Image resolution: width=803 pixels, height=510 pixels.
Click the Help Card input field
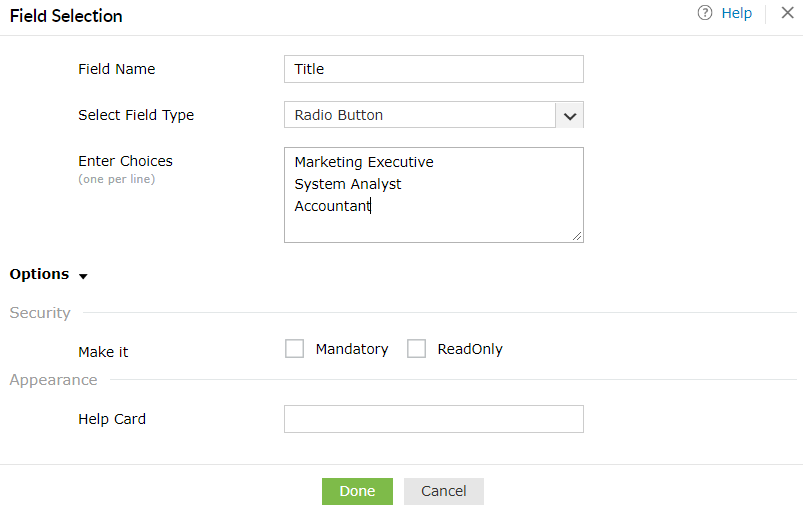pos(433,419)
